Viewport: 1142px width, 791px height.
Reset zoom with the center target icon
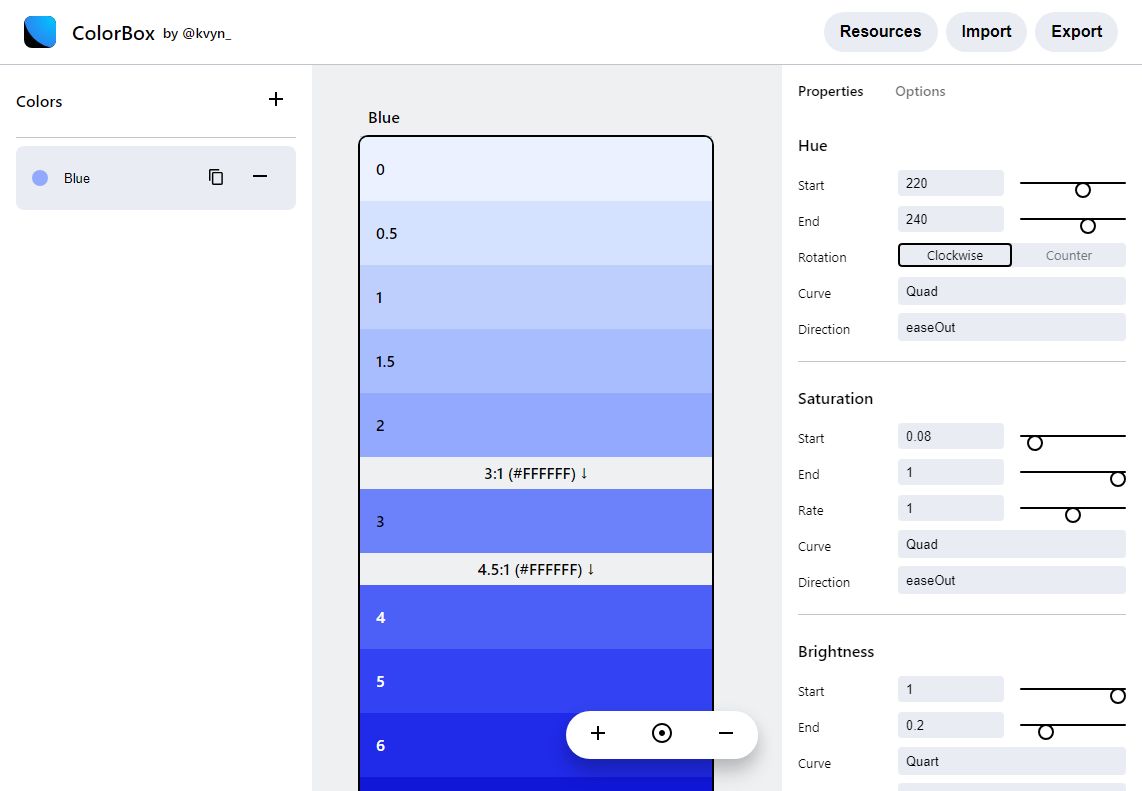(x=662, y=733)
